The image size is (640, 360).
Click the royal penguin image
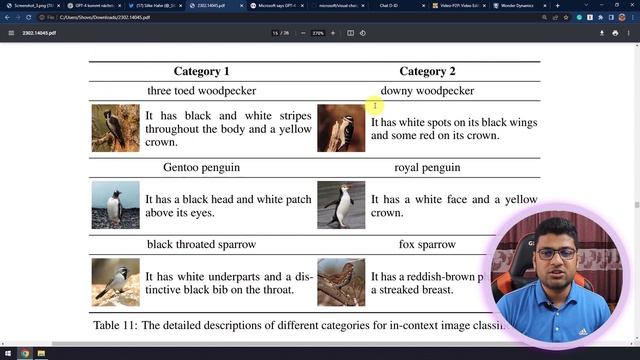click(341, 205)
